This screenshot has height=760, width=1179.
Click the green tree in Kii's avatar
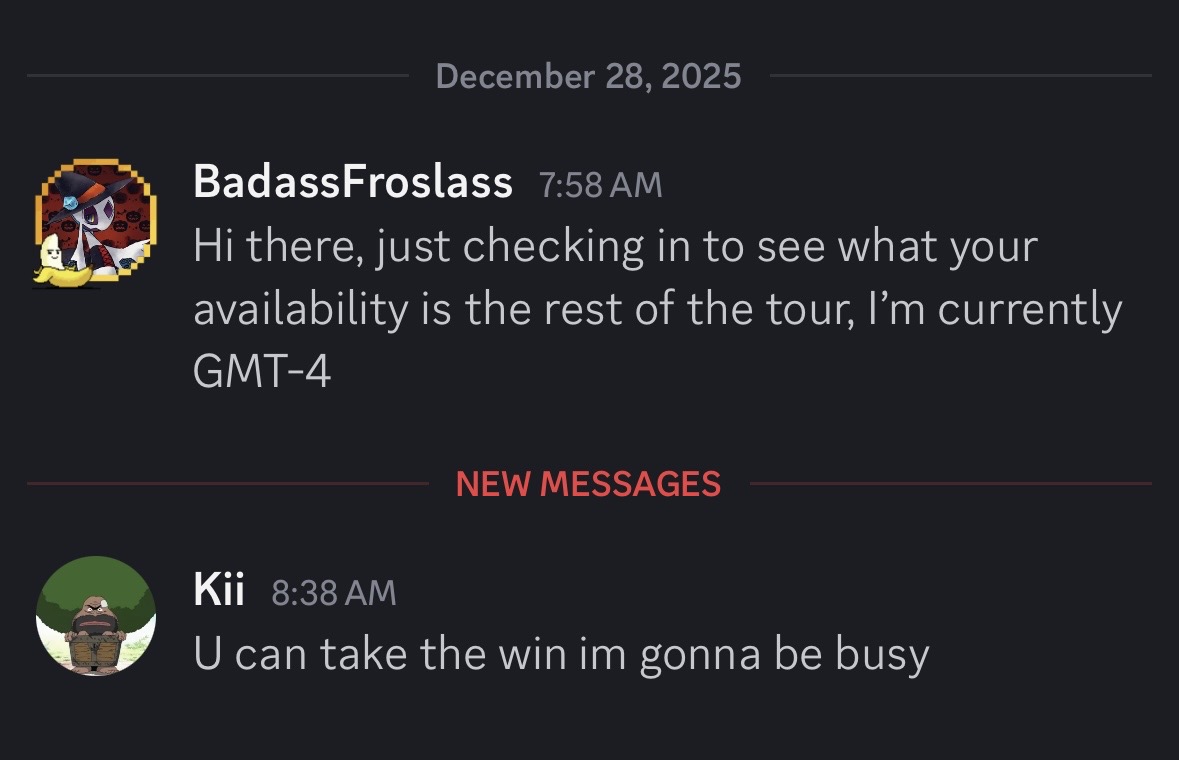click(x=96, y=580)
